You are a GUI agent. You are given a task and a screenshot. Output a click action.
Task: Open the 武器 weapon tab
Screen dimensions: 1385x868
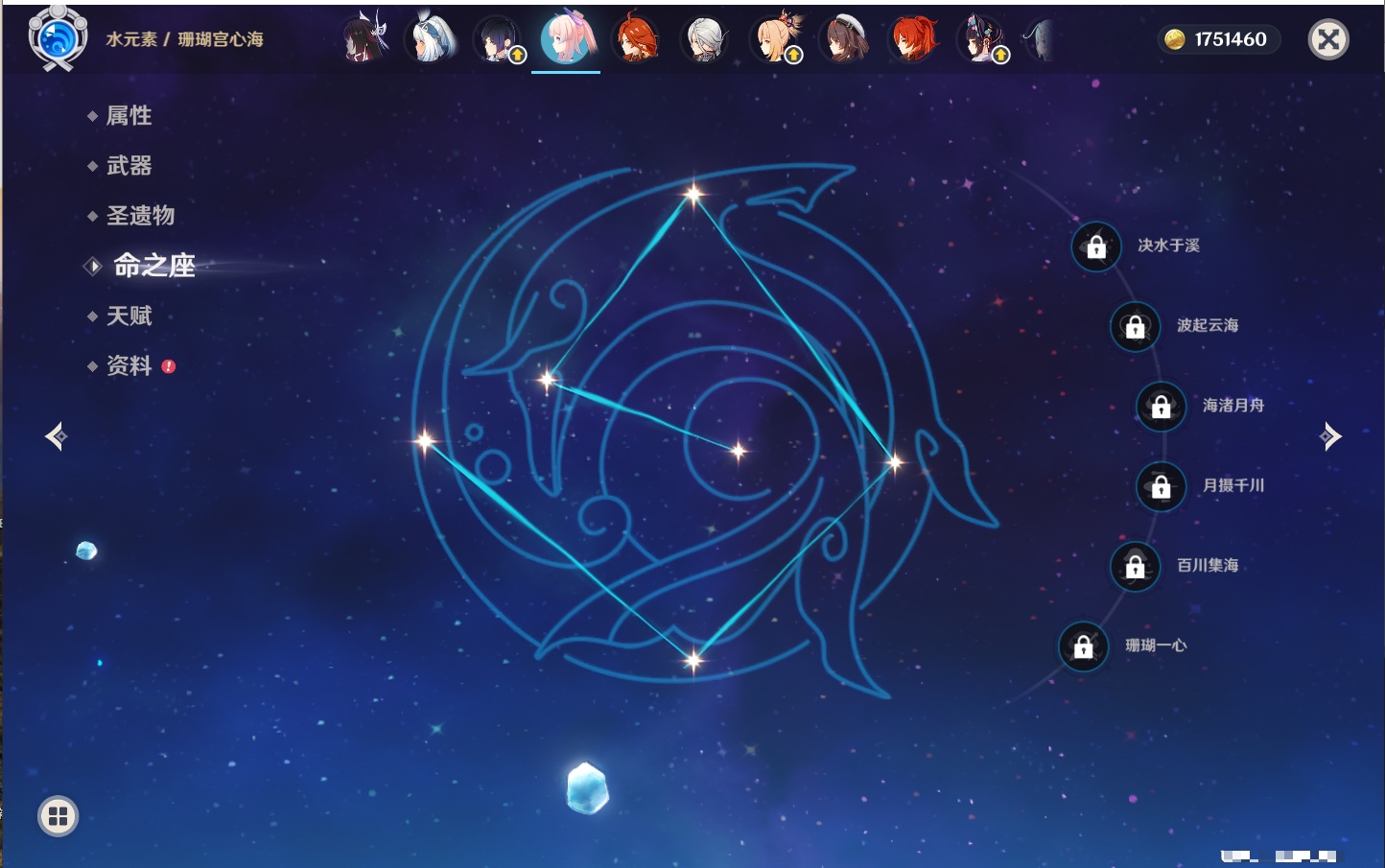[129, 166]
